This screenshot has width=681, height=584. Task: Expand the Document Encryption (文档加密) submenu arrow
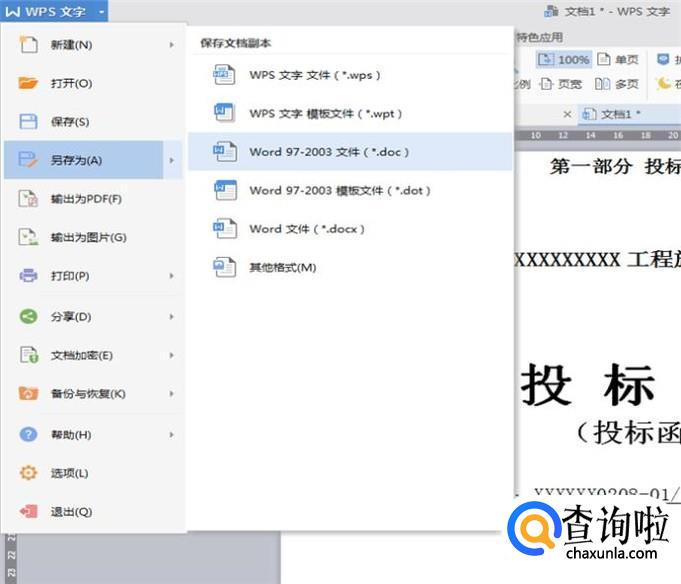[172, 355]
